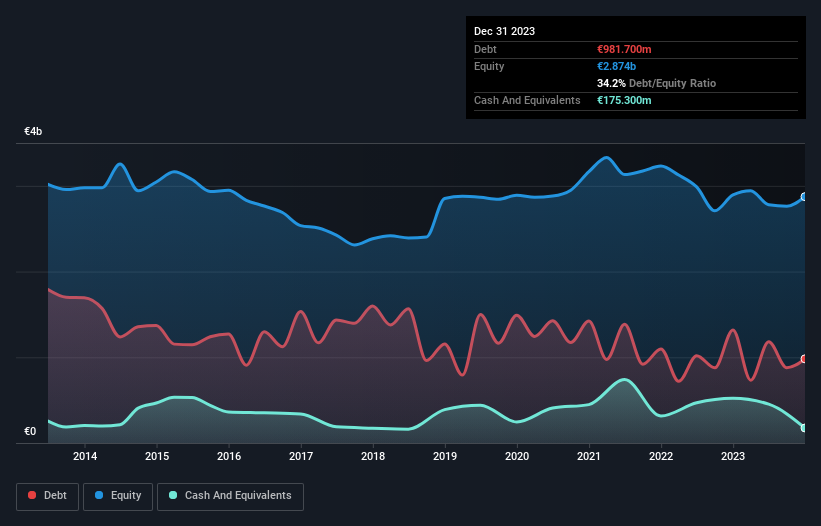Click the 2021 x-axis label

pyautogui.click(x=589, y=456)
